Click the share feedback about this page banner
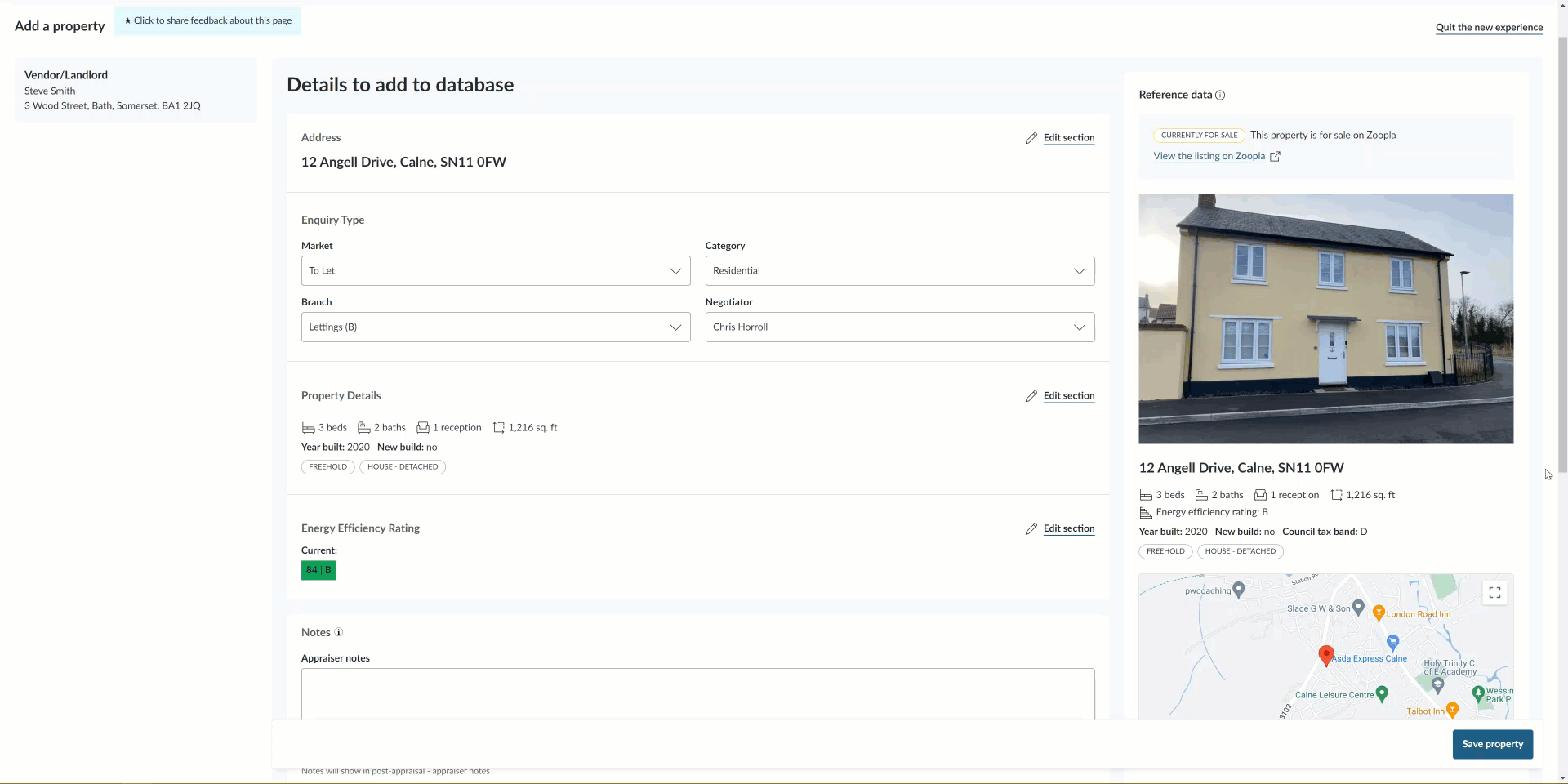1568x784 pixels. tap(207, 21)
